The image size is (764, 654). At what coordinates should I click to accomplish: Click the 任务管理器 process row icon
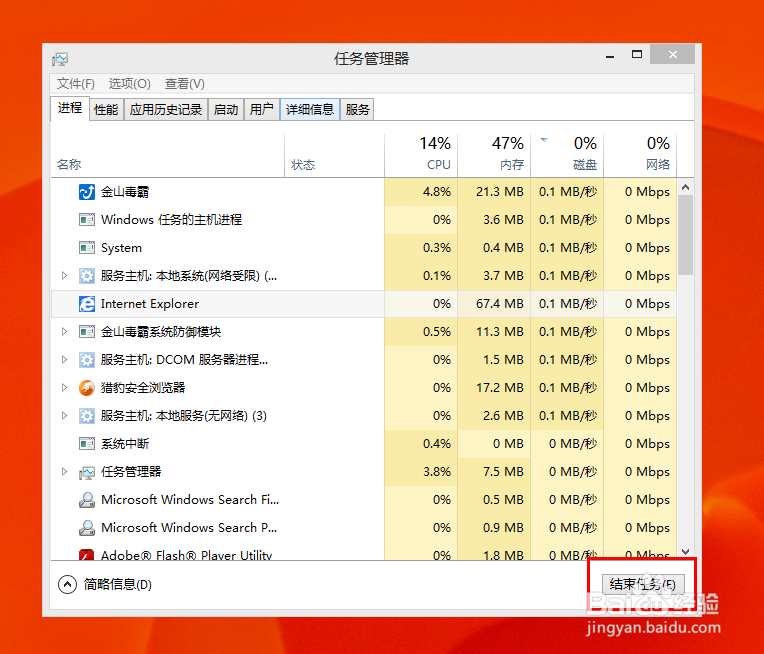pyautogui.click(x=87, y=472)
